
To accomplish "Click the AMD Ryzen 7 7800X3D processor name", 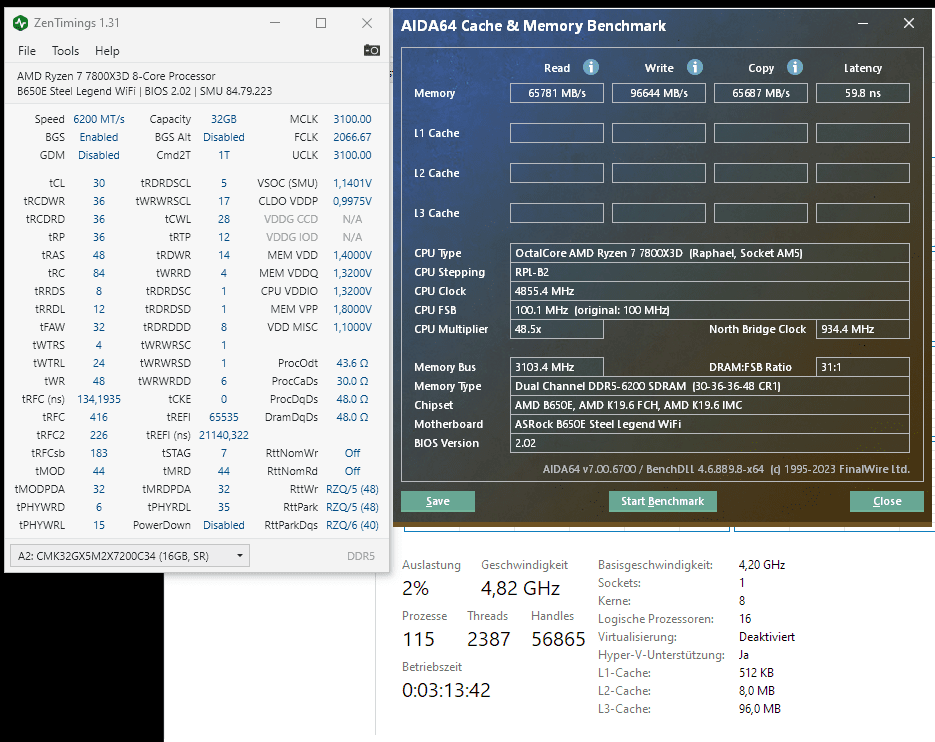I will click(116, 76).
